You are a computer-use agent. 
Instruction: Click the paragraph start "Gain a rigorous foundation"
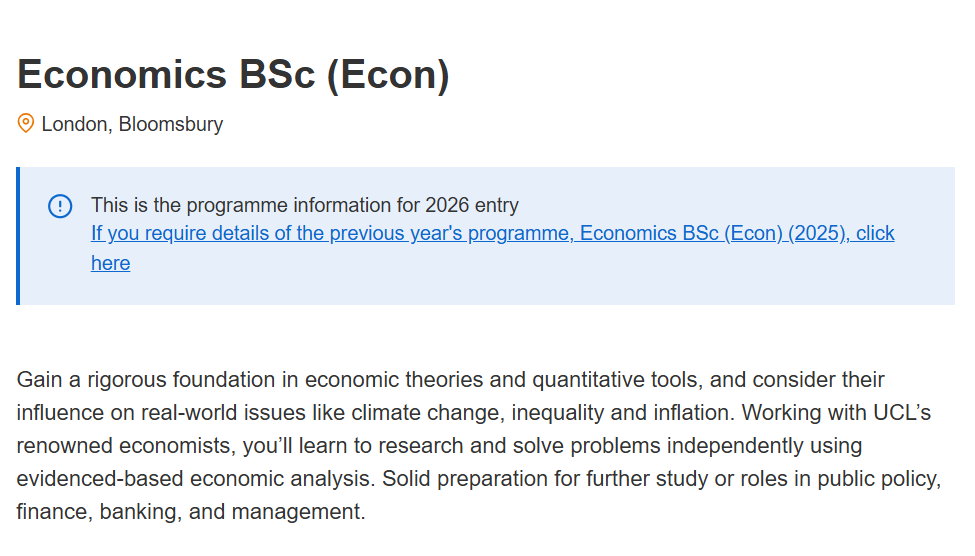coord(130,380)
